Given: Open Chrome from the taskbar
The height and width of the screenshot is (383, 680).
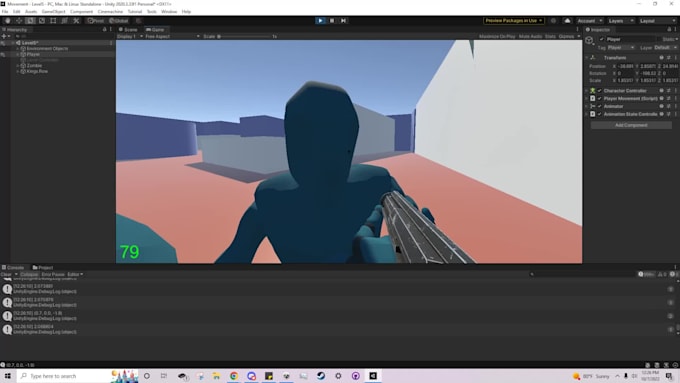Looking at the screenshot, I should 234,376.
